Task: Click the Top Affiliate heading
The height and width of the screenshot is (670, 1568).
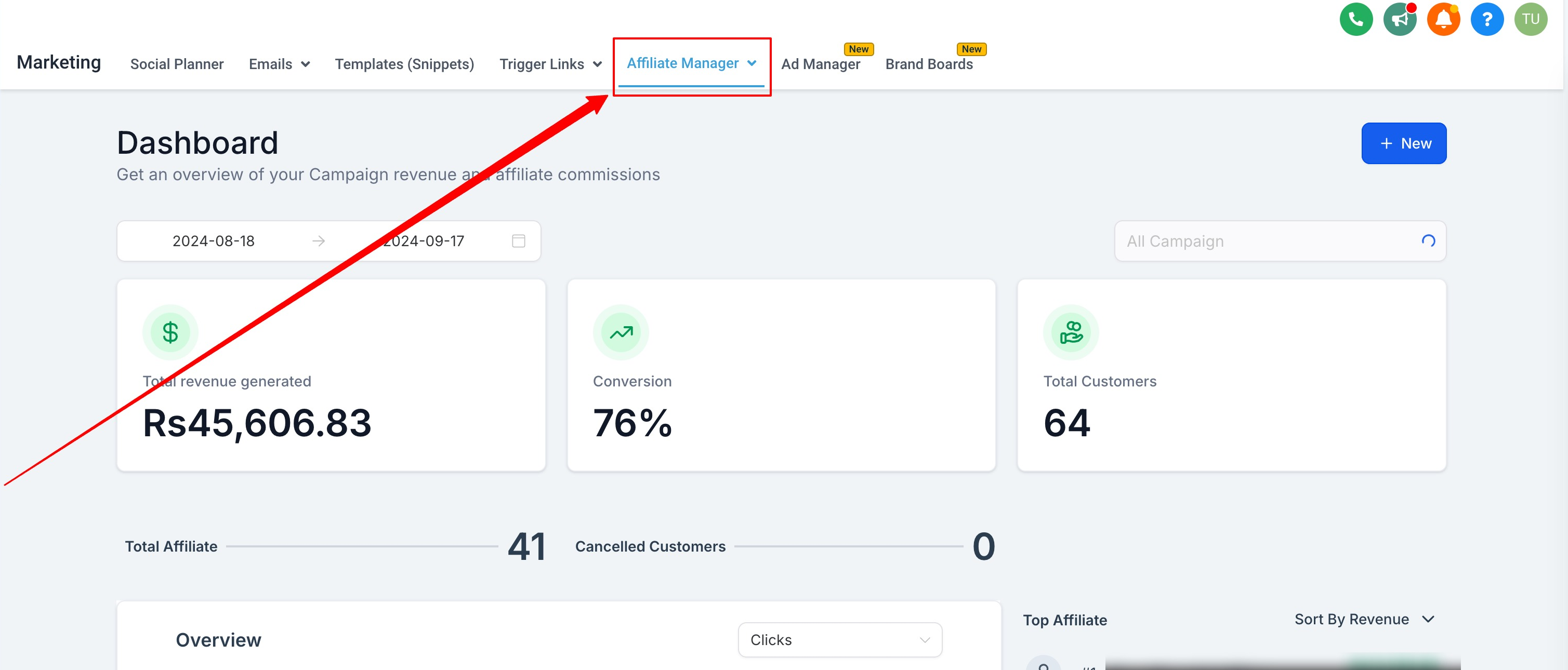Action: [x=1064, y=620]
